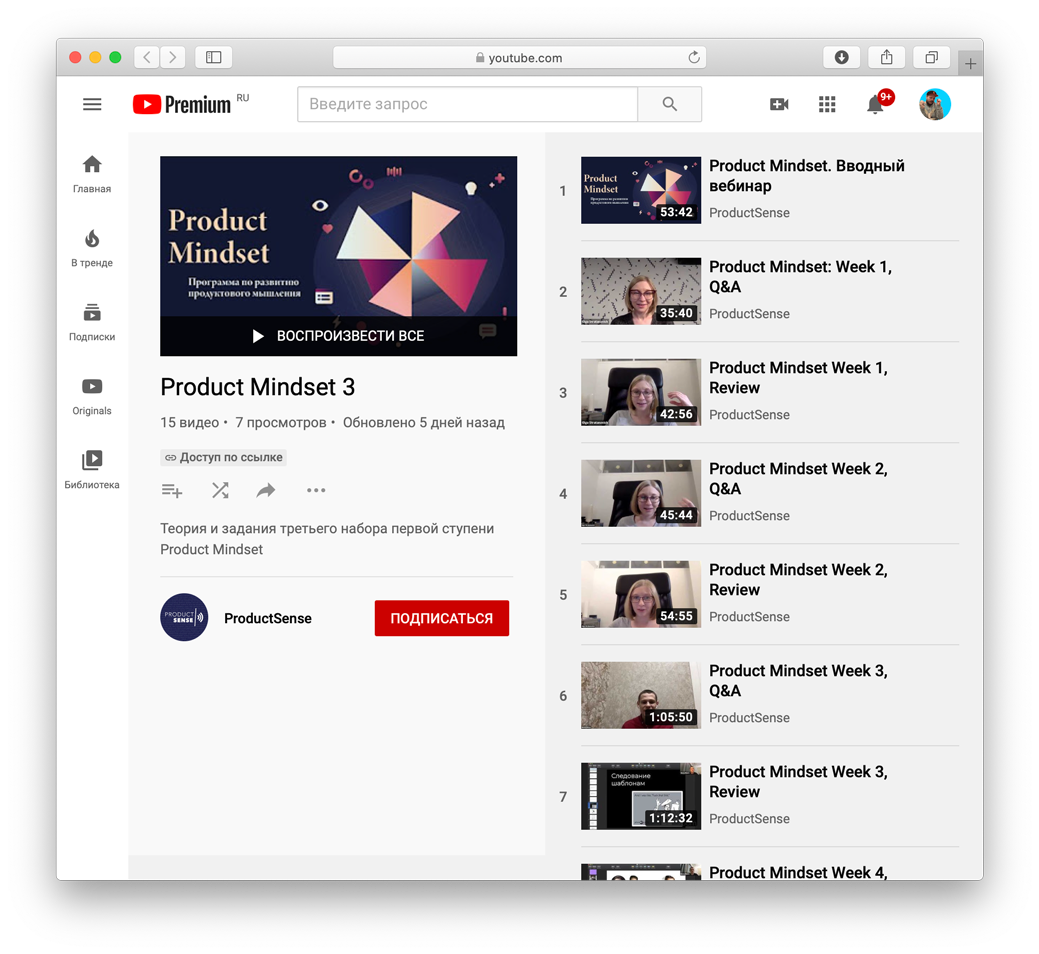Viewport: 1039px width, 954px height.
Task: Save playlist with the add-to-library icon
Action: point(172,490)
